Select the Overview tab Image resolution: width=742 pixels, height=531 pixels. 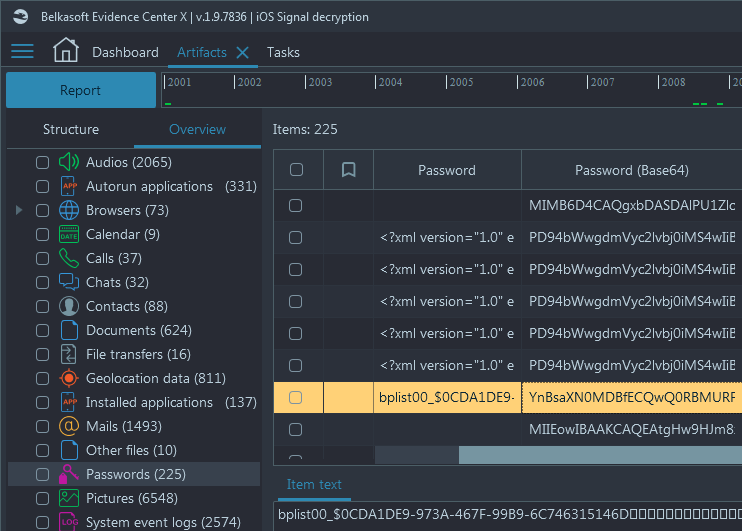coord(197,129)
